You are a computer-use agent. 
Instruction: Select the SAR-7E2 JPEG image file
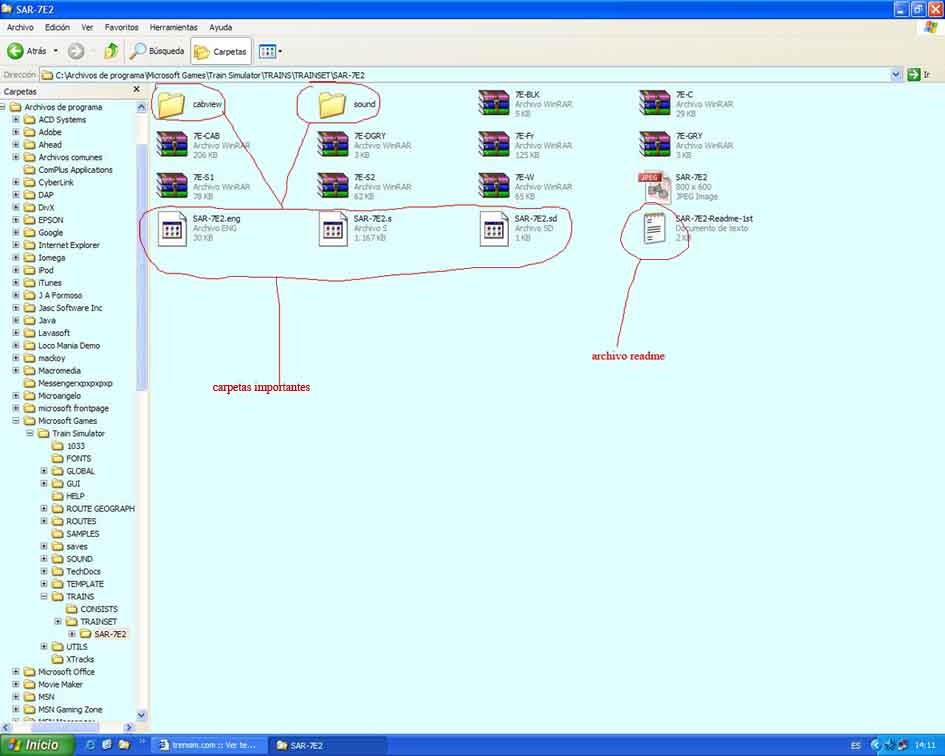[655, 187]
